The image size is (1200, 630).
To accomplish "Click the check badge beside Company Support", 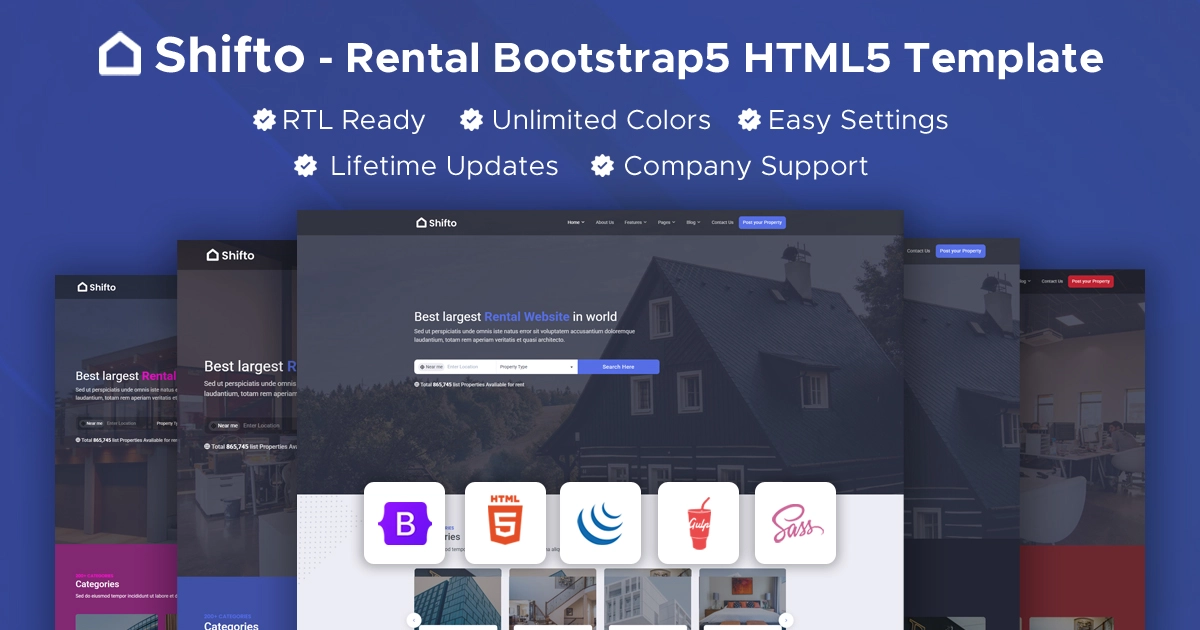I will point(602,166).
